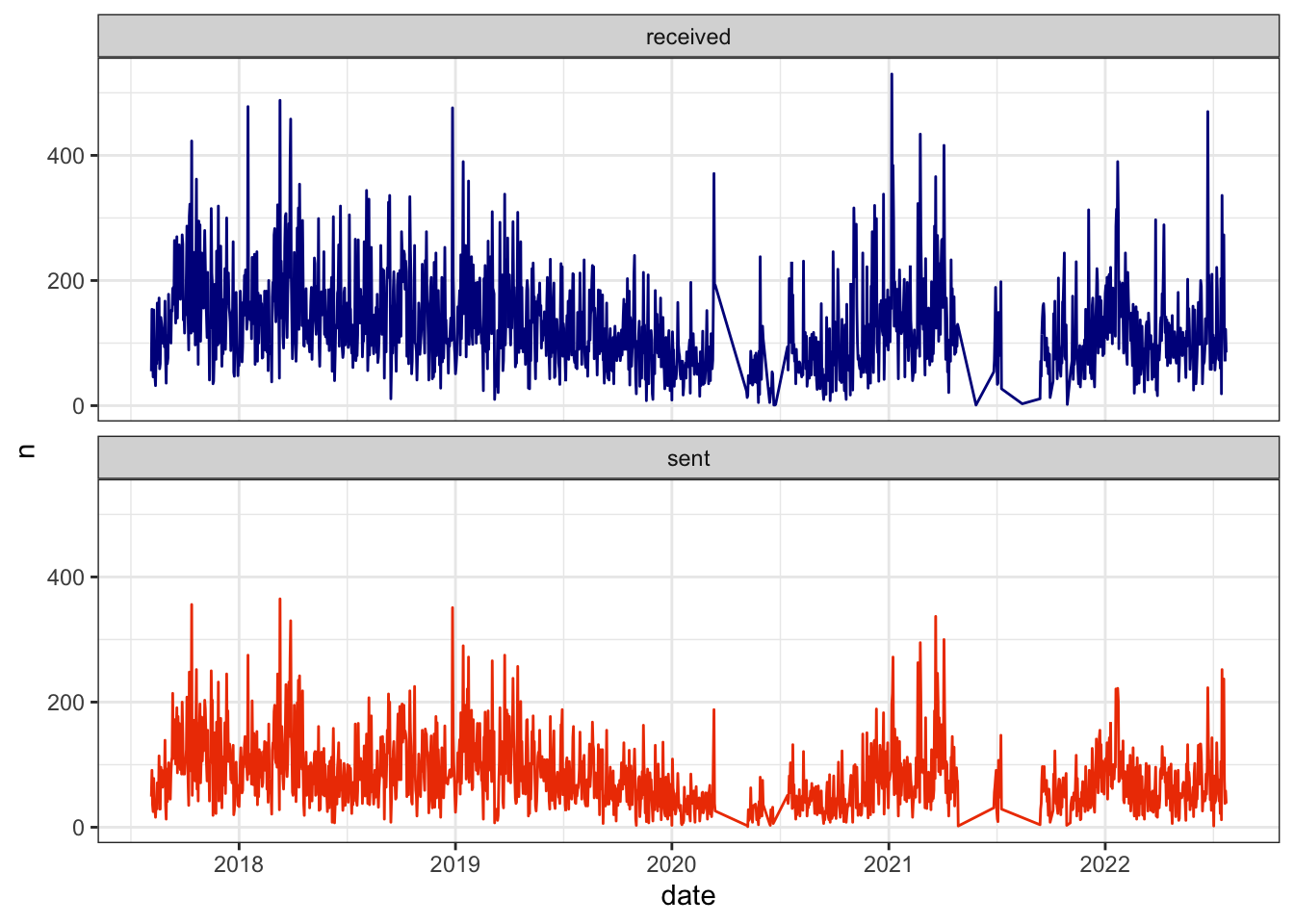Click the 200 label on received panel axis
Viewport: 1294px width, 924px height.
pyautogui.click(x=66, y=281)
